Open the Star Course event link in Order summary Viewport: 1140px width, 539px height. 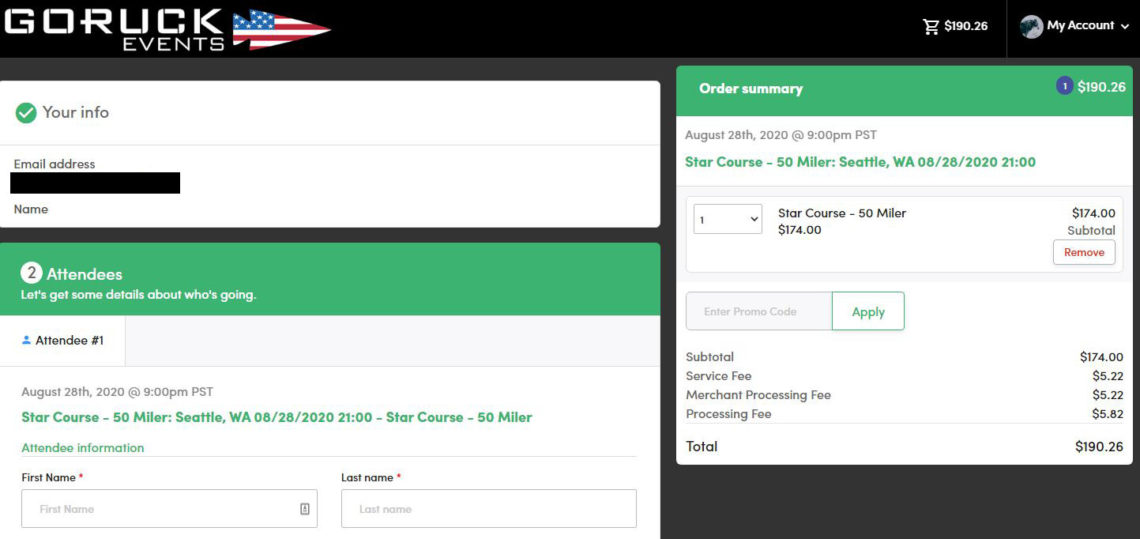point(860,161)
